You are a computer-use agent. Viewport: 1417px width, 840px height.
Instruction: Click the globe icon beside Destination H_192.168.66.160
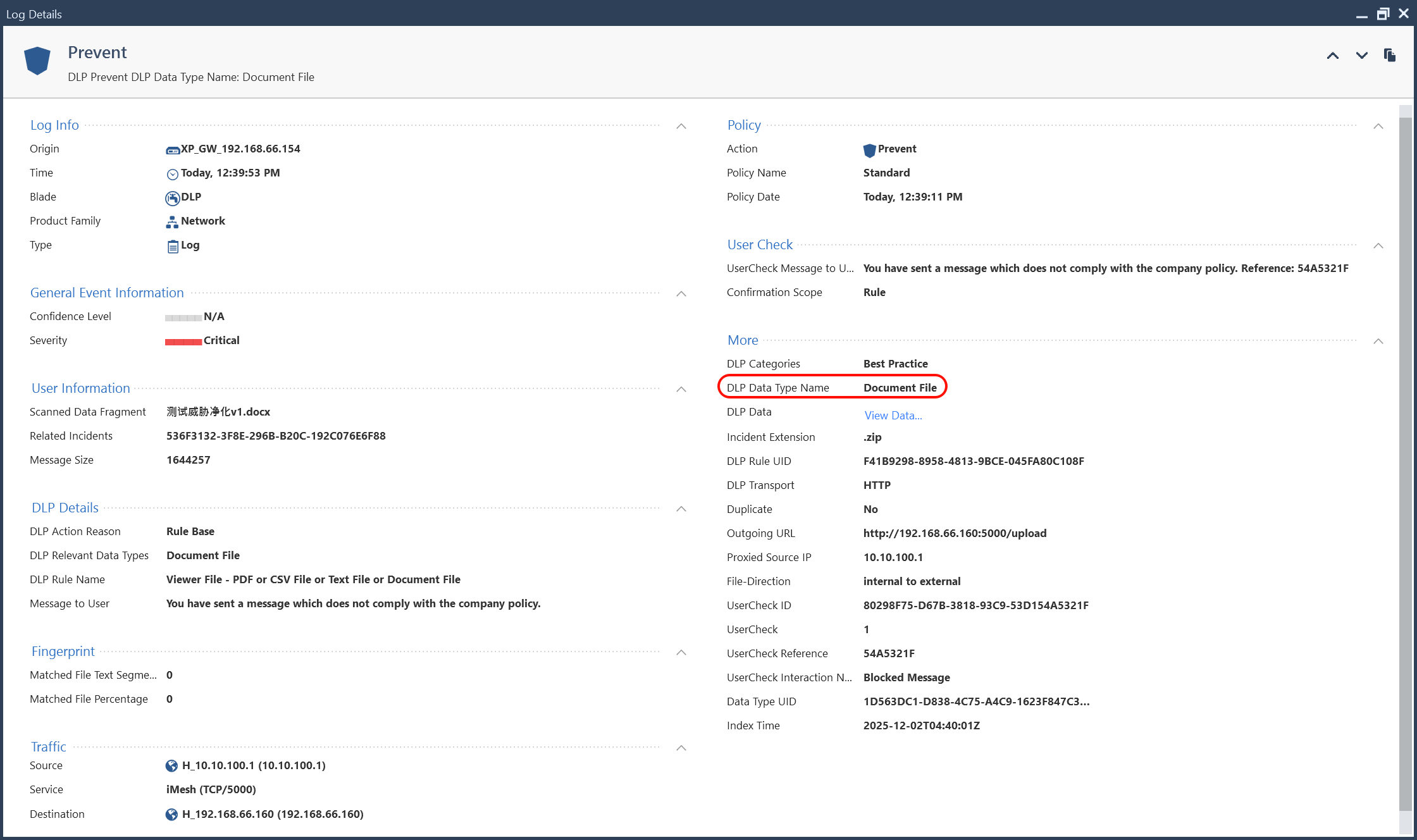click(x=171, y=814)
